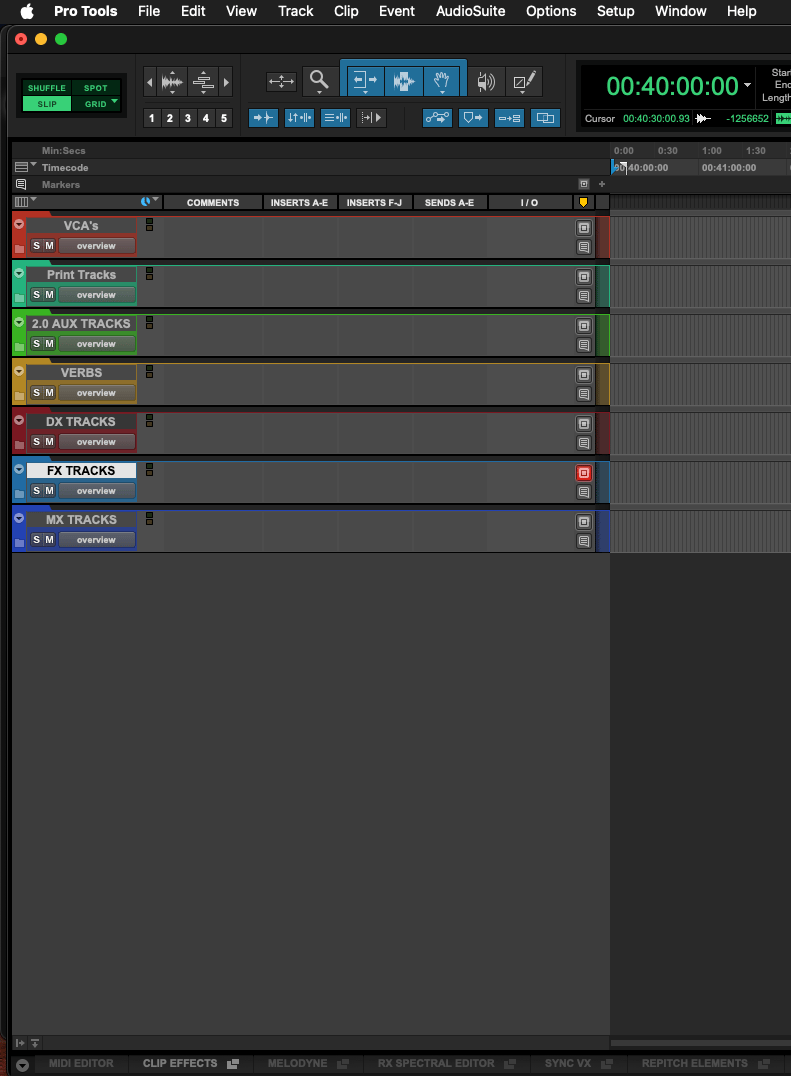Select the Scrubber speaker tool

(486, 82)
